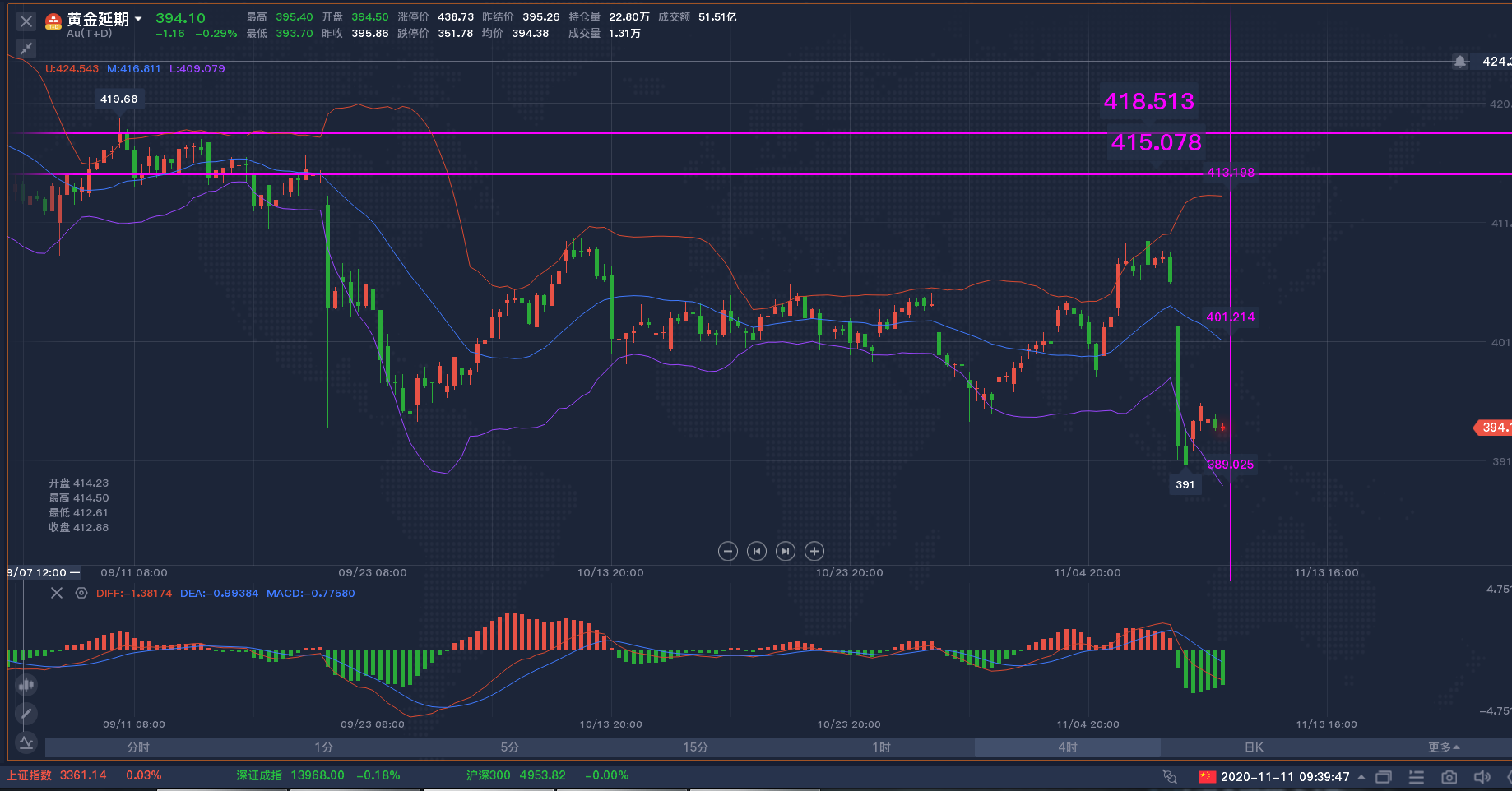Click the collapse arrows icon below the close button

click(26, 48)
